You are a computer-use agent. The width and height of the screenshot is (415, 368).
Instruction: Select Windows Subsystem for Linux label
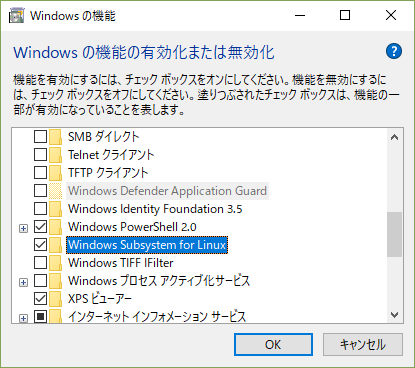point(147,245)
